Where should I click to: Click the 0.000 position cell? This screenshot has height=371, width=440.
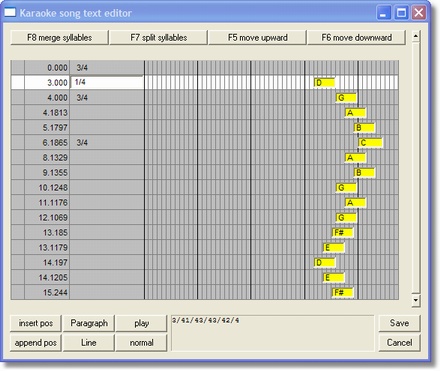(x=47, y=68)
